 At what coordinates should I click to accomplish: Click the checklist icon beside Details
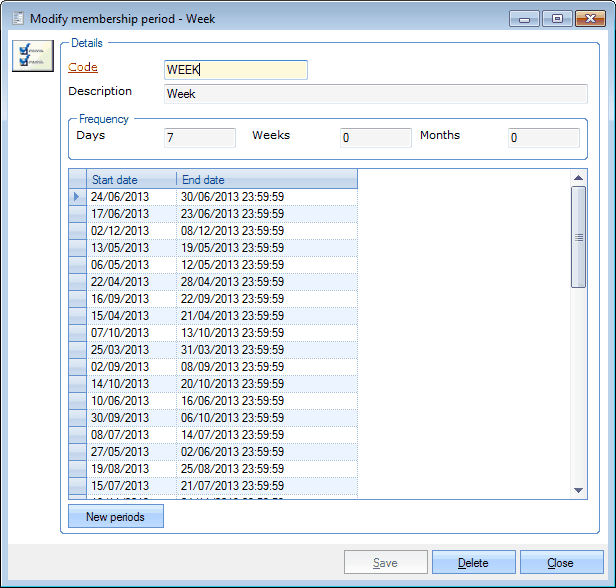click(x=32, y=56)
